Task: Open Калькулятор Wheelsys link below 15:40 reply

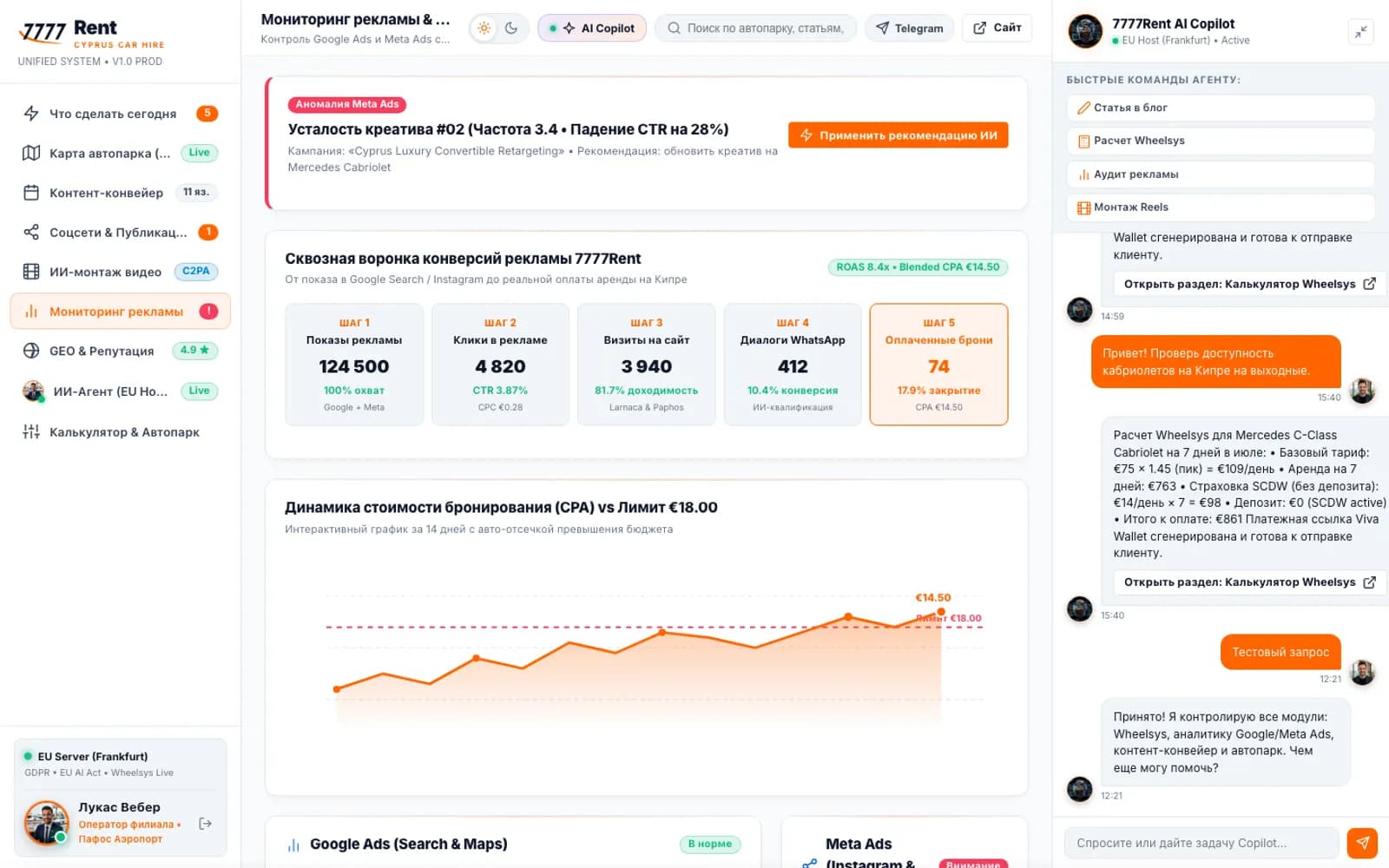Action: (x=1249, y=582)
